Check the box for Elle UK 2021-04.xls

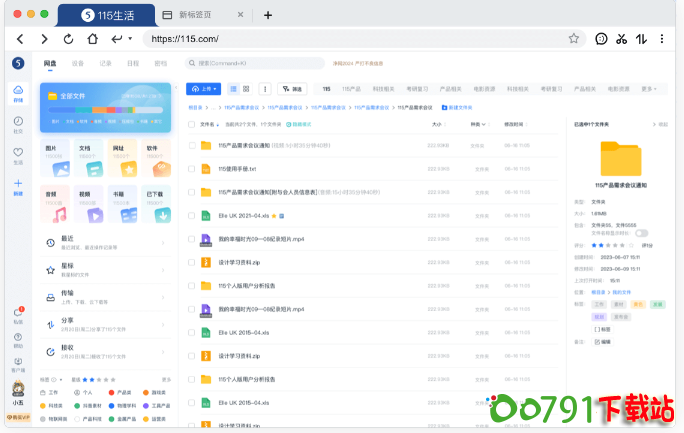click(192, 215)
